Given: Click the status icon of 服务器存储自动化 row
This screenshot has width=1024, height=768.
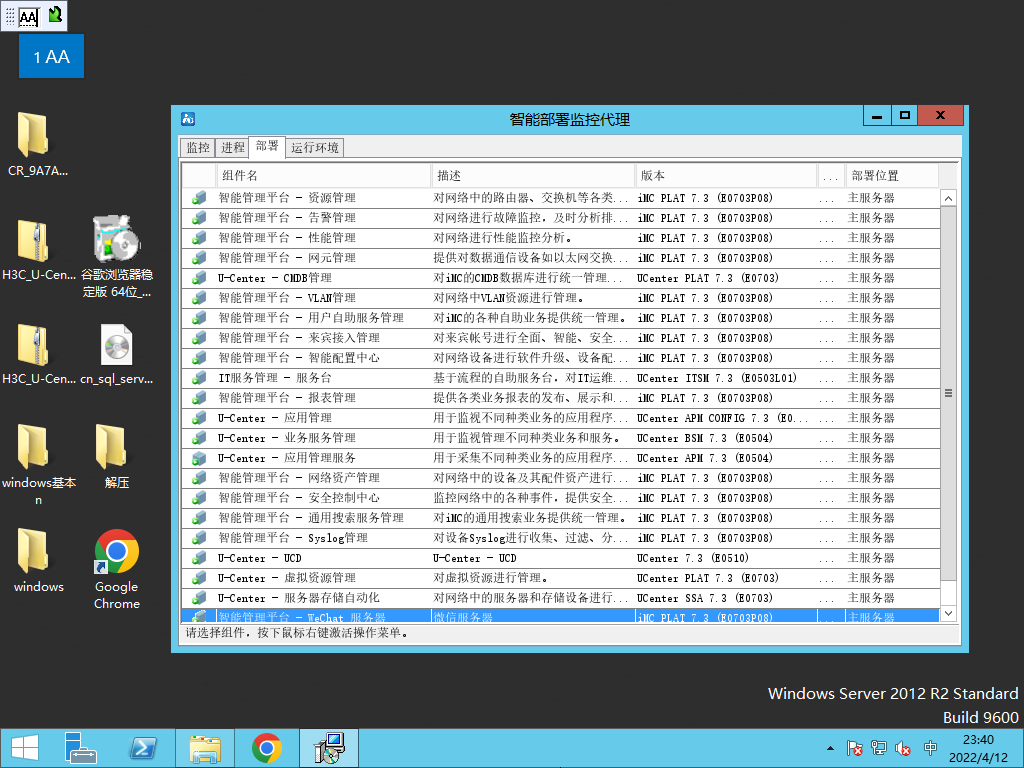Looking at the screenshot, I should (x=199, y=598).
